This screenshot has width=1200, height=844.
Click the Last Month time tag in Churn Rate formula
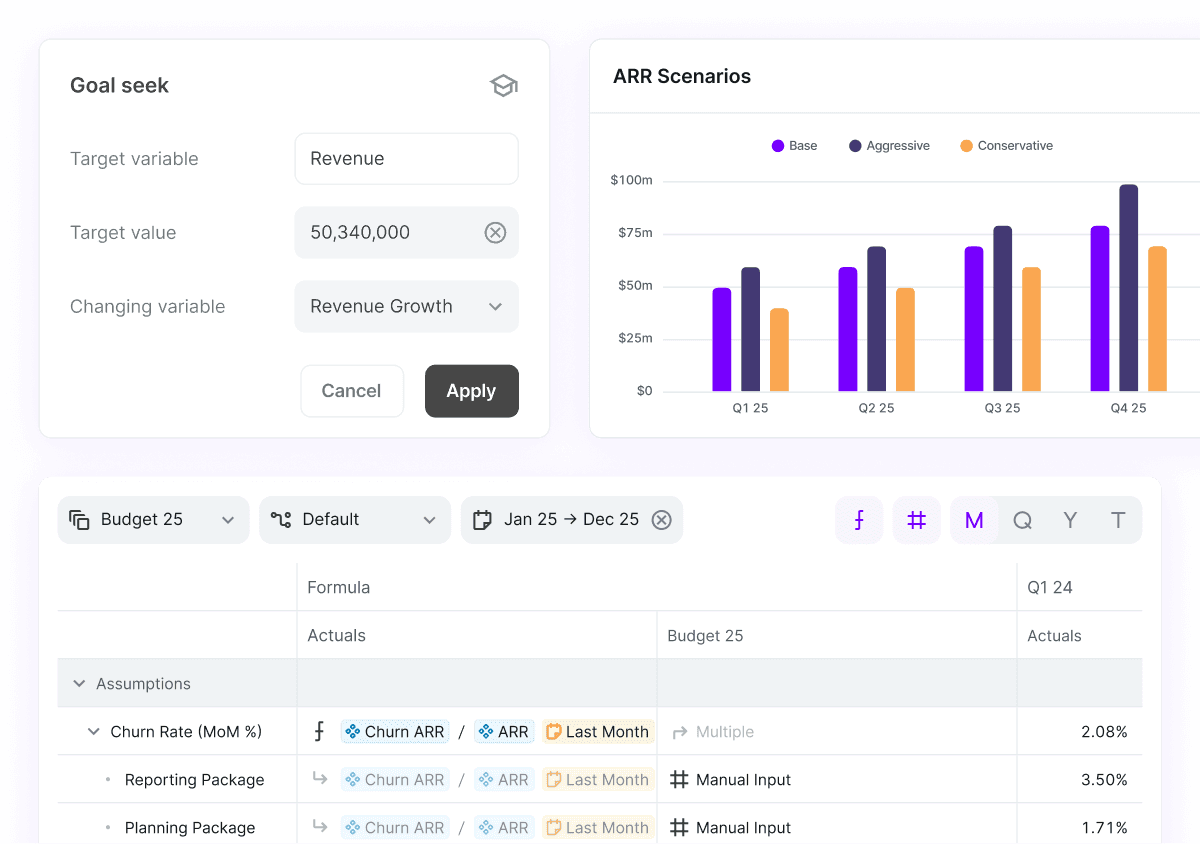pos(597,731)
